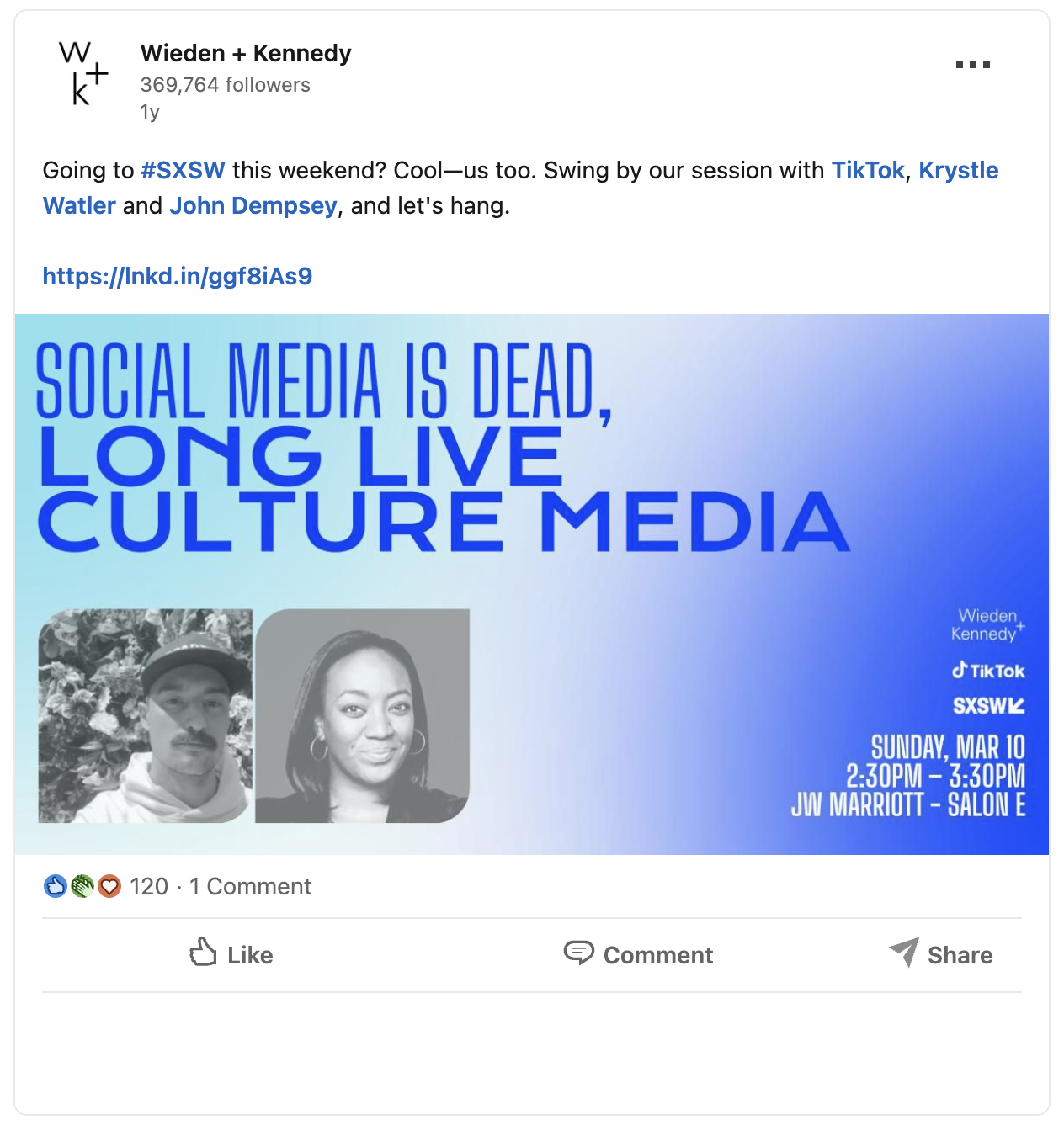Viewport: 1064px width, 1136px height.
Task: Click the John Dempsey mention
Action: coord(253,205)
